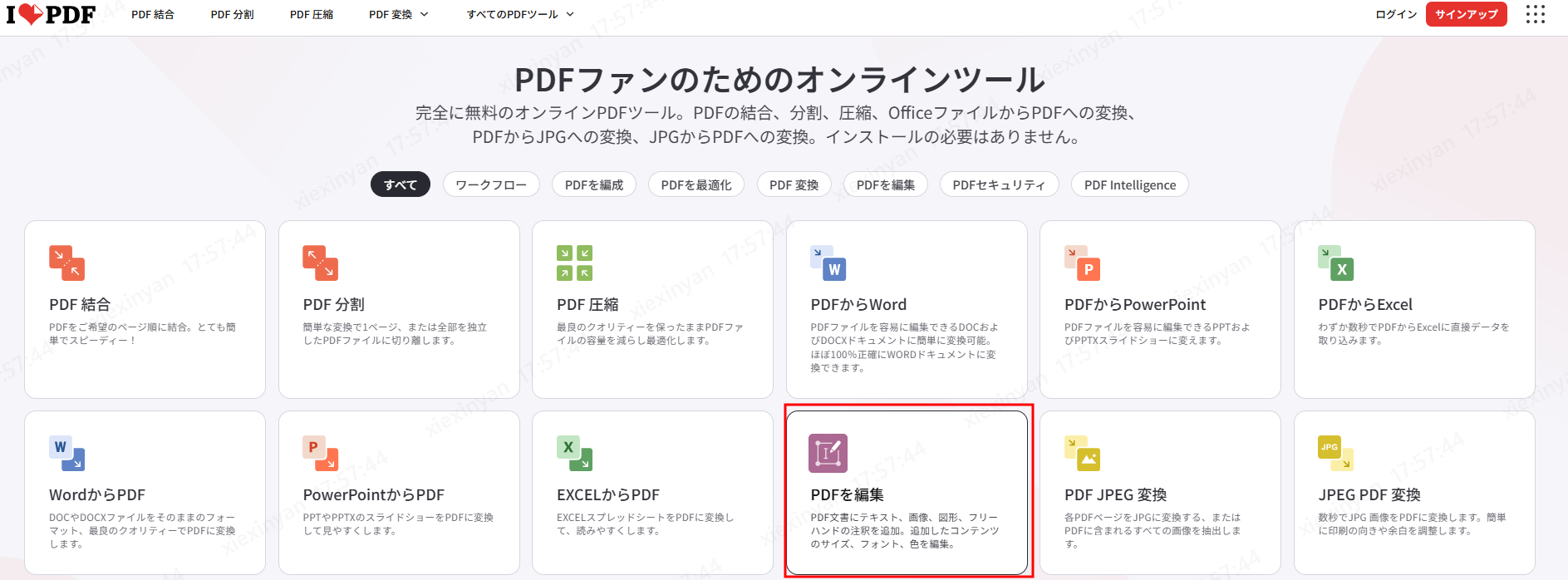Select the PDF 変換 filter tab

794,184
